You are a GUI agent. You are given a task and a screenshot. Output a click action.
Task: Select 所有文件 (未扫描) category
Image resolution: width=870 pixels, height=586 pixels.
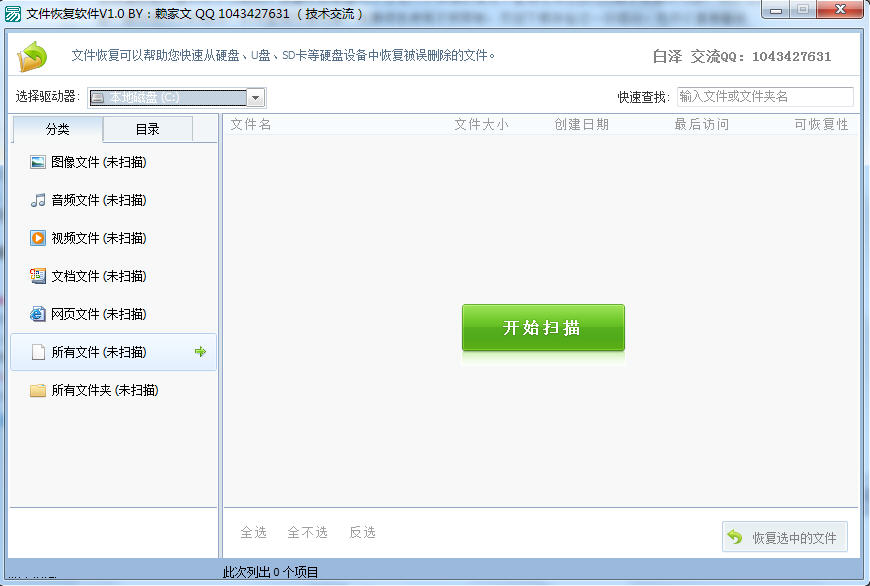(113, 352)
